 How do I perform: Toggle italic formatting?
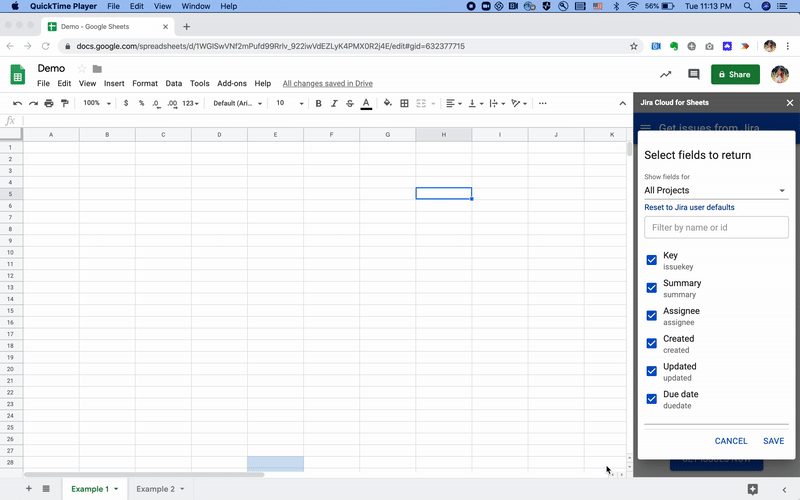pyautogui.click(x=334, y=104)
